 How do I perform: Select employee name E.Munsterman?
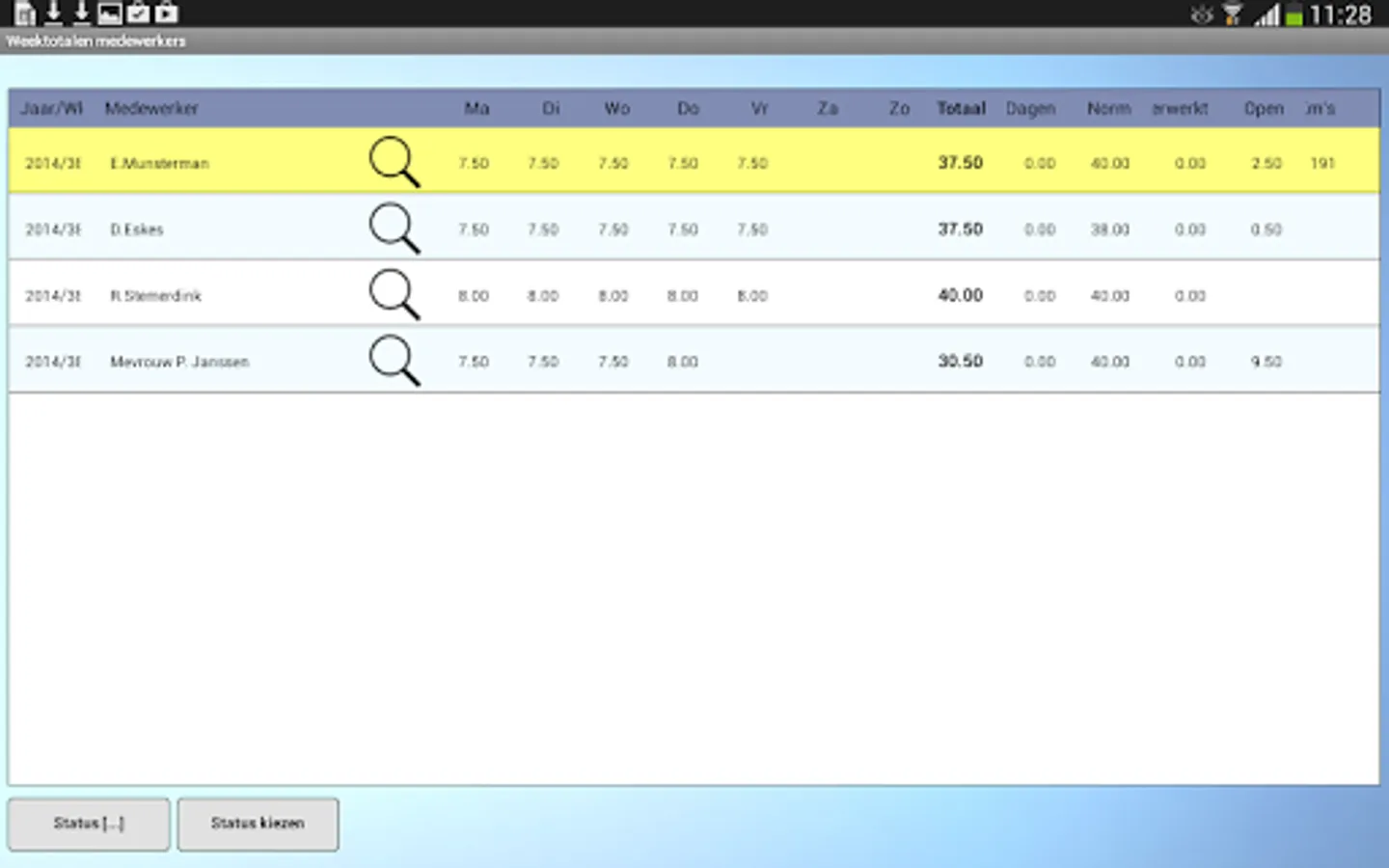pos(159,163)
